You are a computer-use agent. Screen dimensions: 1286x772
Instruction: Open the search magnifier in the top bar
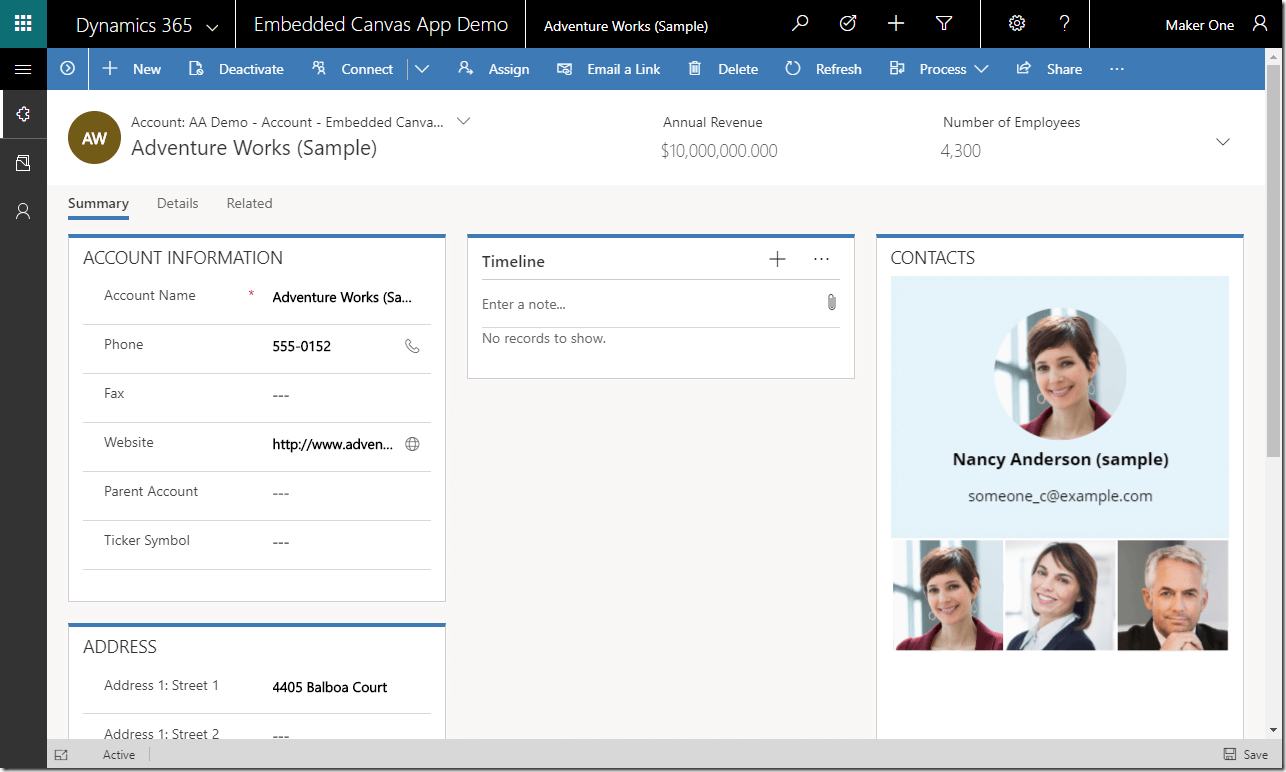point(798,22)
